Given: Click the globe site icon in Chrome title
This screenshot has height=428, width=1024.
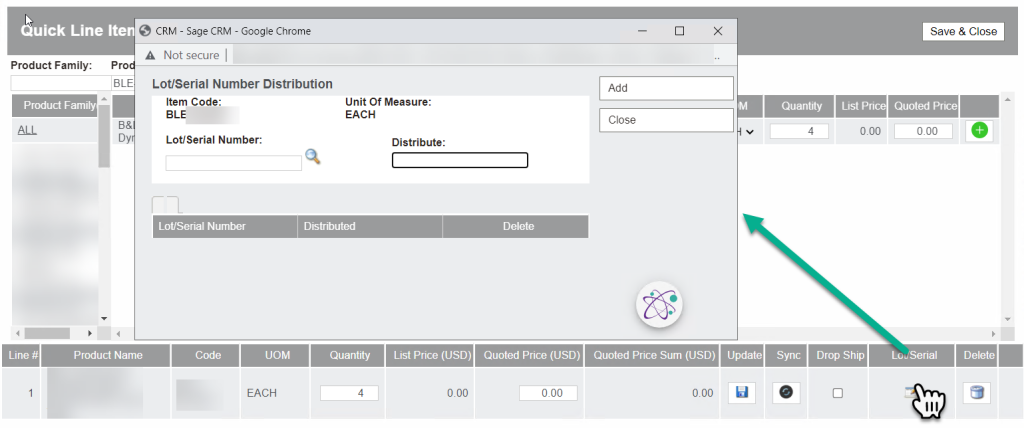Looking at the screenshot, I should pyautogui.click(x=146, y=31).
